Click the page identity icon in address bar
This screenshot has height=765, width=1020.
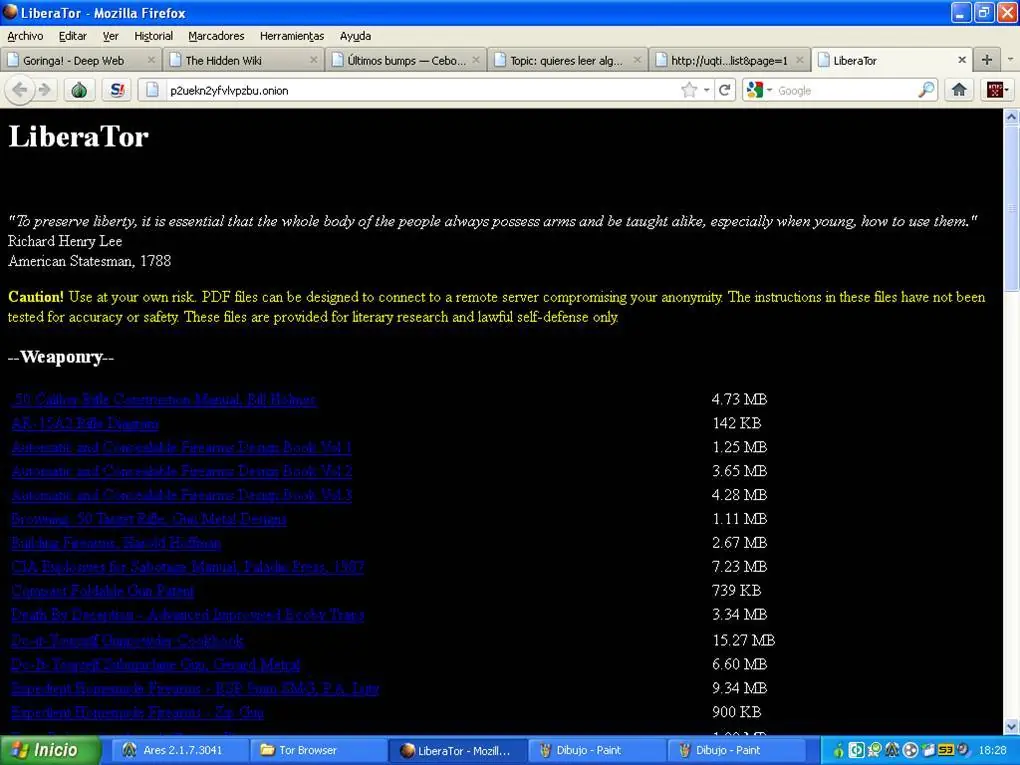152,90
